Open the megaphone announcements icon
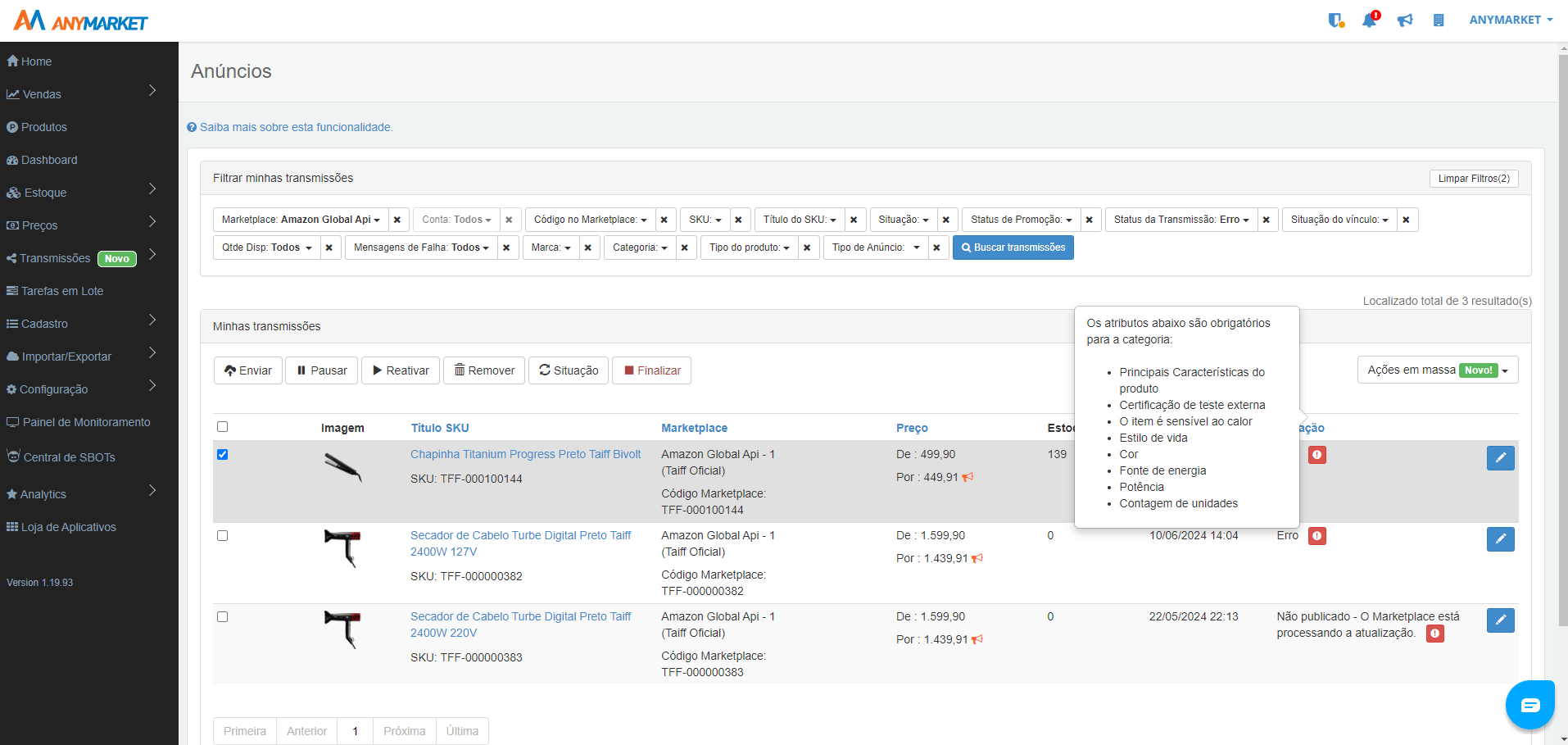Image resolution: width=1568 pixels, height=745 pixels. tap(1405, 20)
